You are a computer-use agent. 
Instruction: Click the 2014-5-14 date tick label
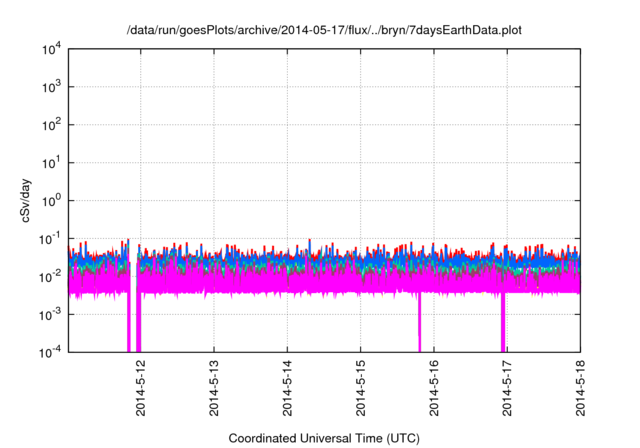tap(287, 388)
